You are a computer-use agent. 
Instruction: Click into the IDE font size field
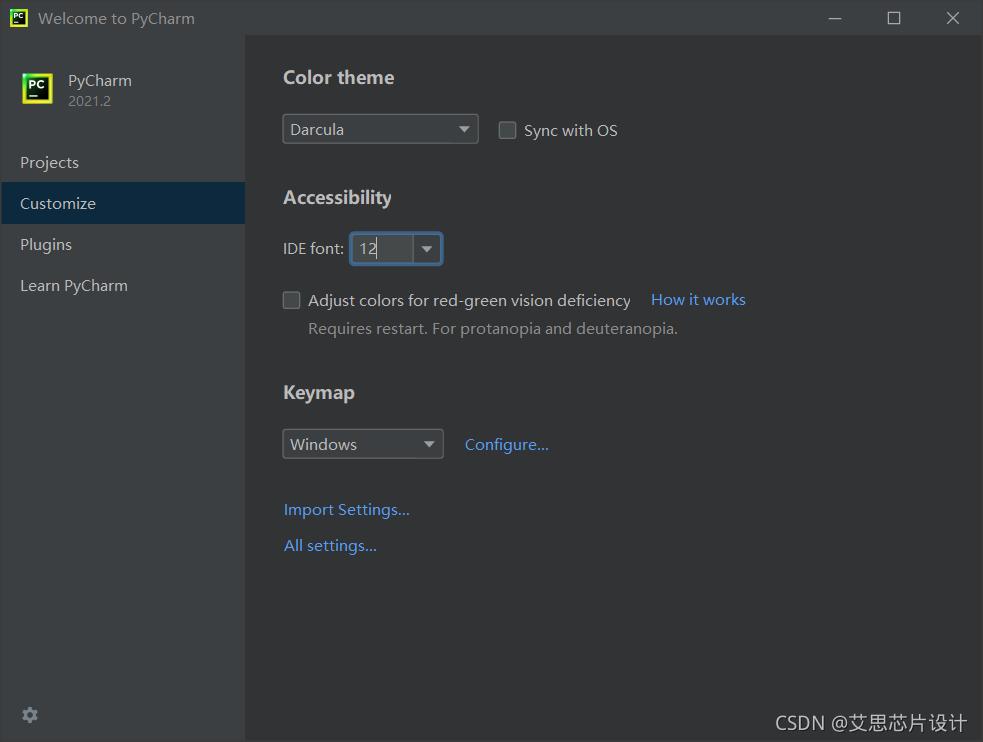pos(382,249)
